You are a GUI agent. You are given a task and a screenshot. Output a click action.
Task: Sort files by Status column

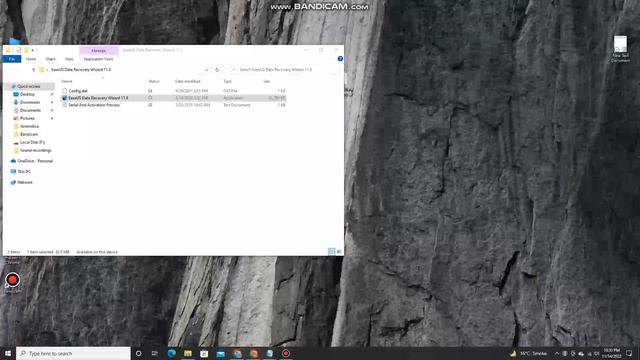tap(154, 81)
